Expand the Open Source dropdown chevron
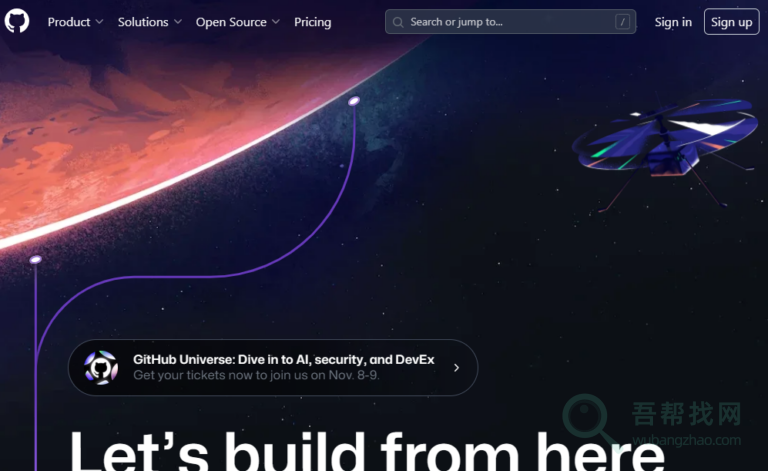 [x=276, y=22]
